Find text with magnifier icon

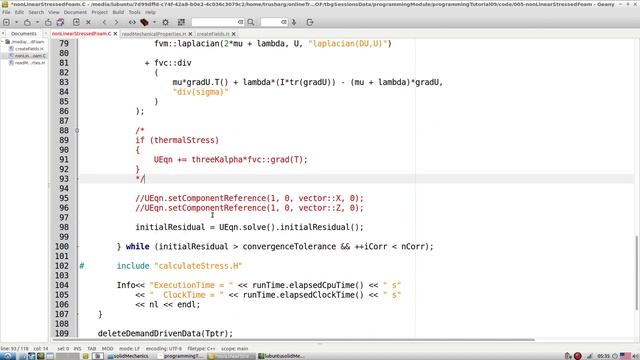pos(251,22)
